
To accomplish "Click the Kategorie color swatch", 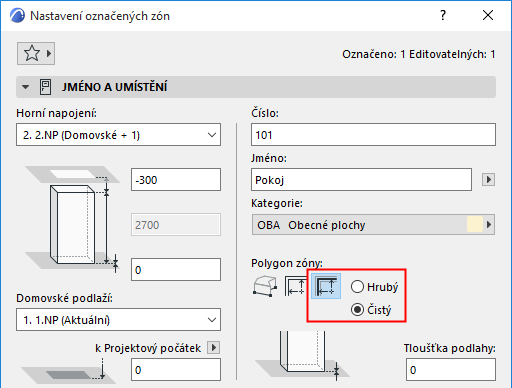I will 475,224.
